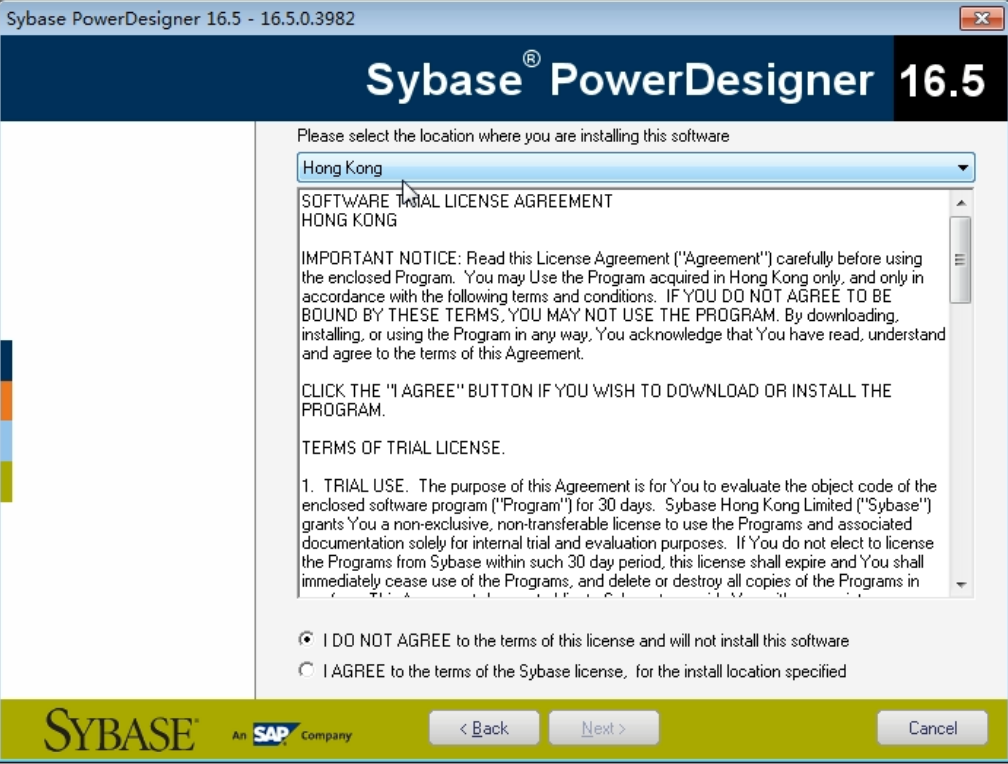Click the CLICK THE "I AGREE" BUTTON paragraph
The image size is (1008, 764).
click(x=597, y=400)
